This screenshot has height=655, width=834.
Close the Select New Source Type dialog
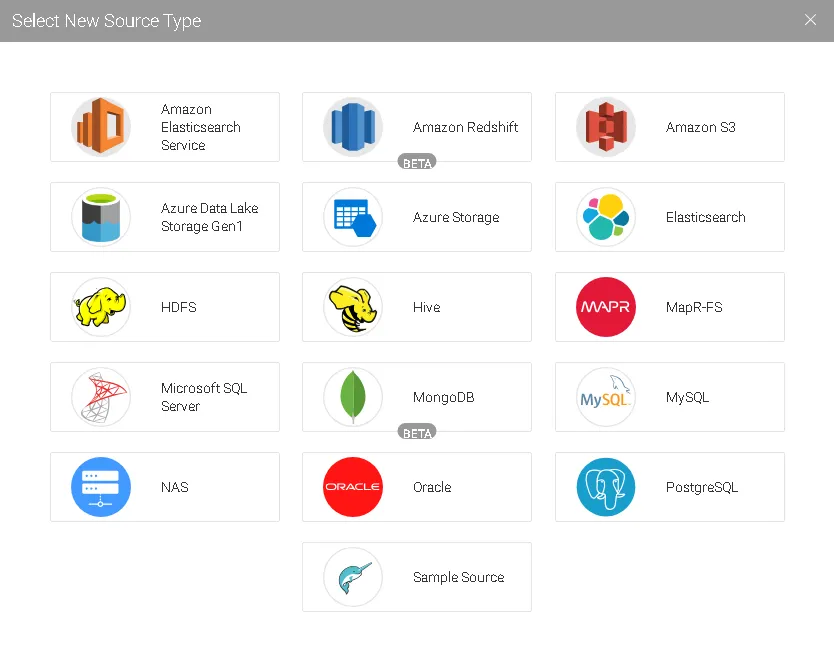[x=810, y=20]
